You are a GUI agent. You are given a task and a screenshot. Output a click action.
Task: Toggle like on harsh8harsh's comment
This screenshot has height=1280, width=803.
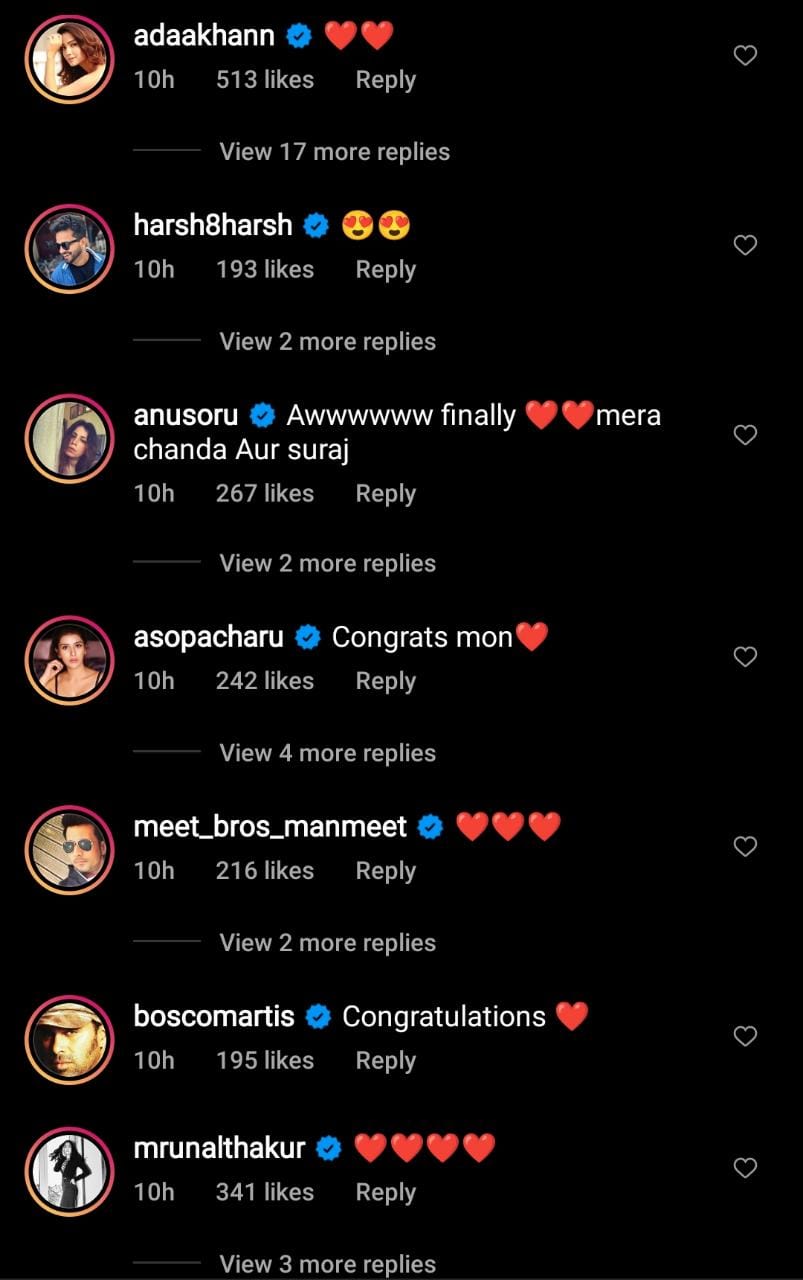(745, 245)
